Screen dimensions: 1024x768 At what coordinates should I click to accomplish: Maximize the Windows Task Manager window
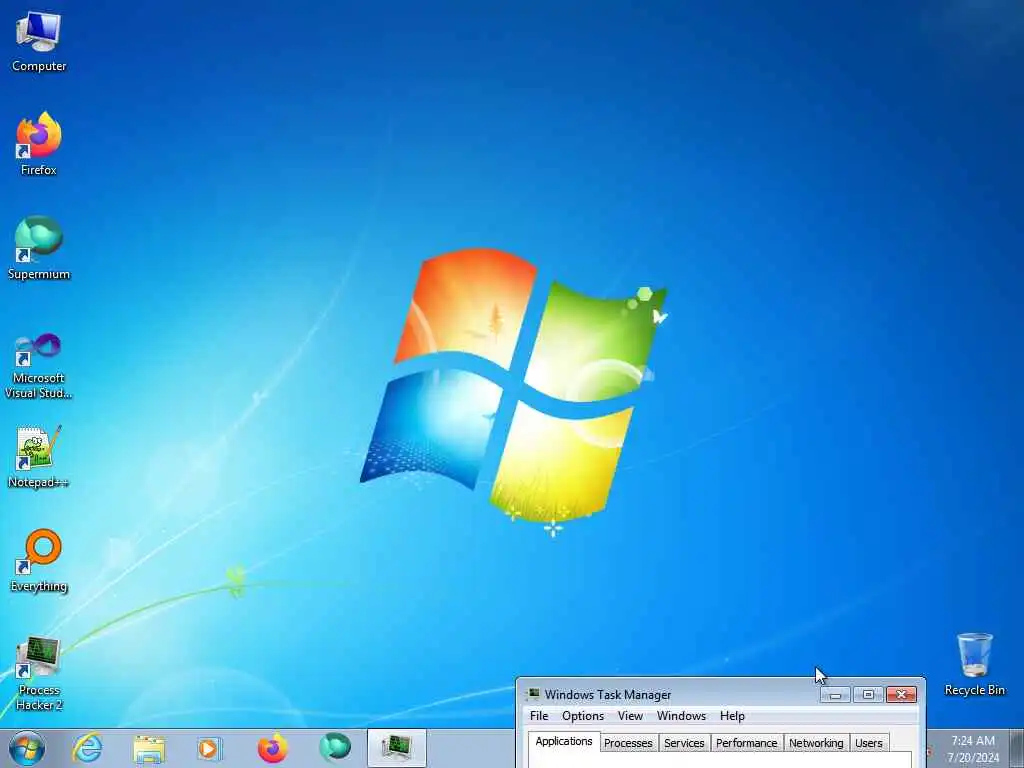click(868, 695)
